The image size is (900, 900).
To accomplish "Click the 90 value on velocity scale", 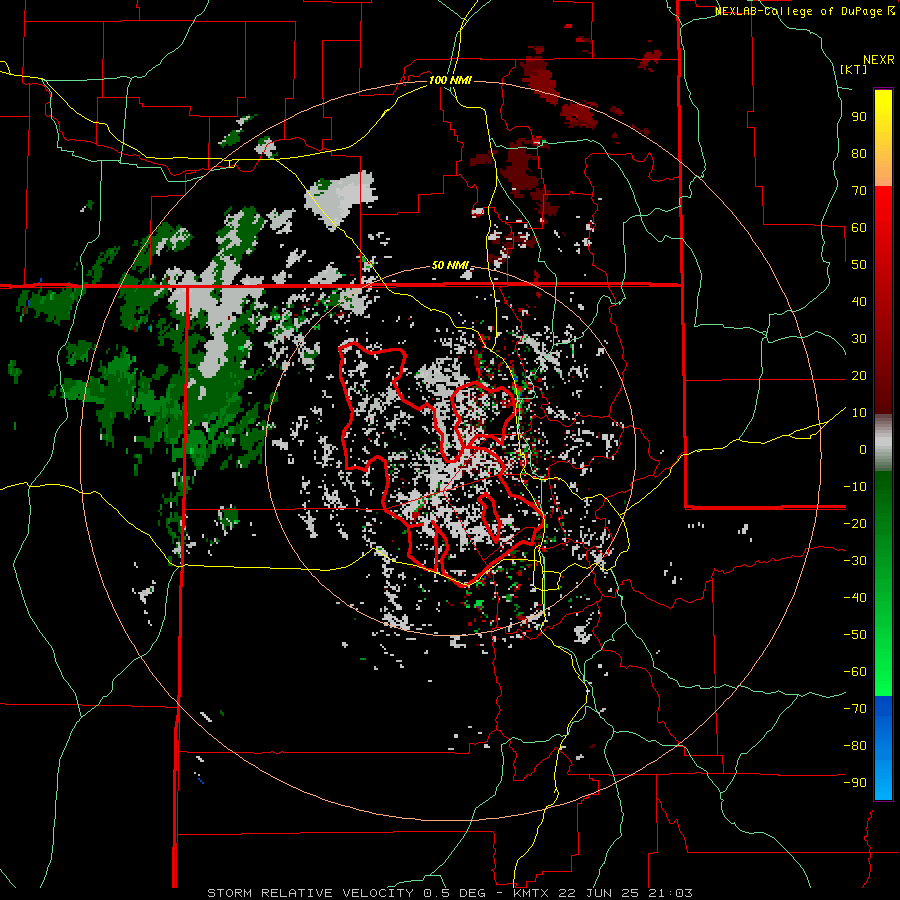I will point(859,117).
